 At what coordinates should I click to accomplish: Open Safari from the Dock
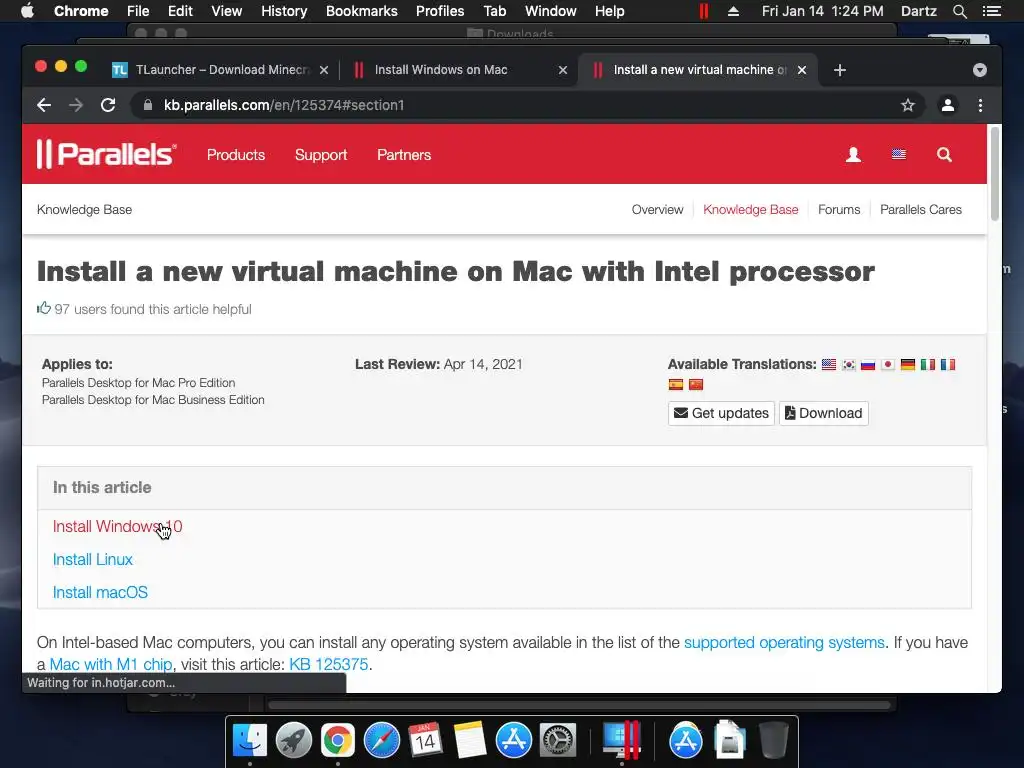pos(382,740)
